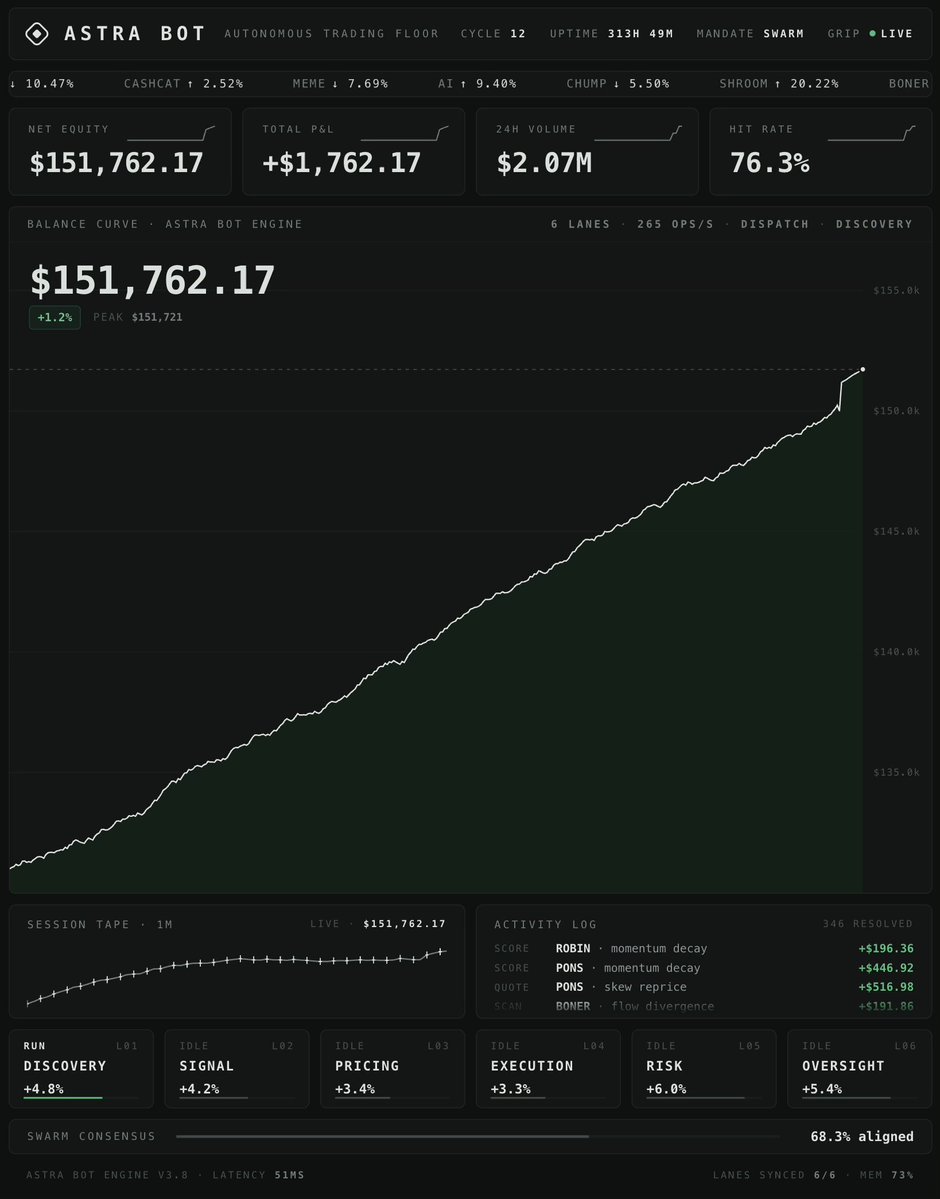
Task: Click the MEM 73% status entry
Action: click(886, 1175)
